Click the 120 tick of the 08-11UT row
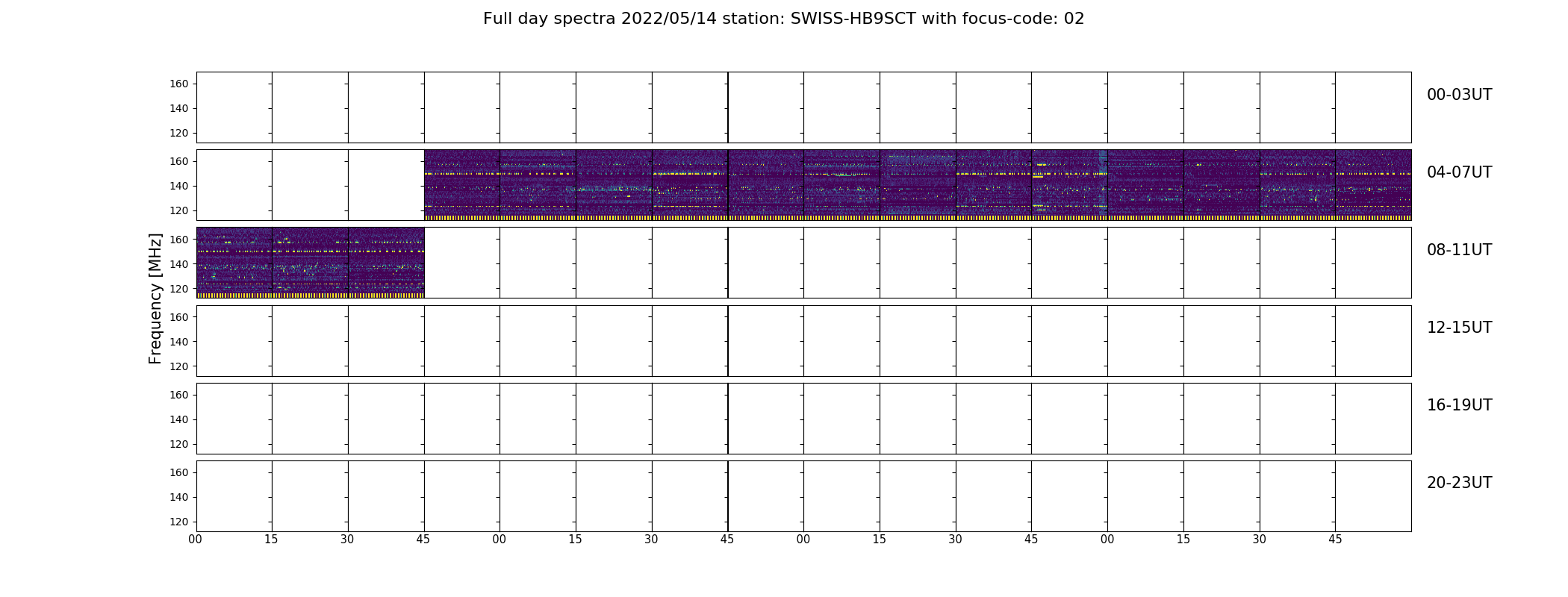The height and width of the screenshot is (597, 1568). [179, 288]
